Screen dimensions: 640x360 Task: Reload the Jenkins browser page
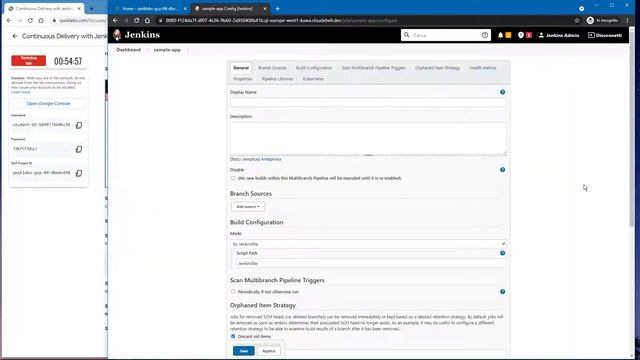136,20
